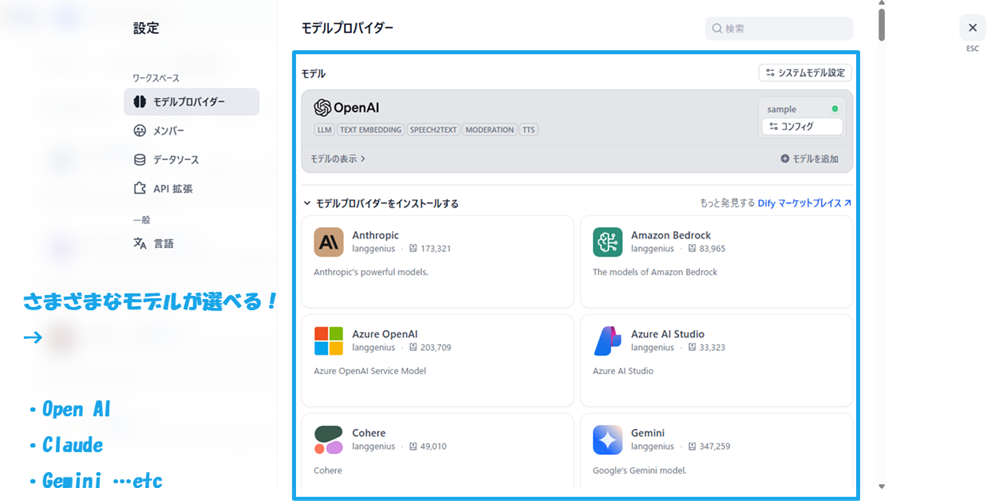Click Anthropic's download count 173,321
Viewport: 987px width, 504px height.
tap(436, 249)
